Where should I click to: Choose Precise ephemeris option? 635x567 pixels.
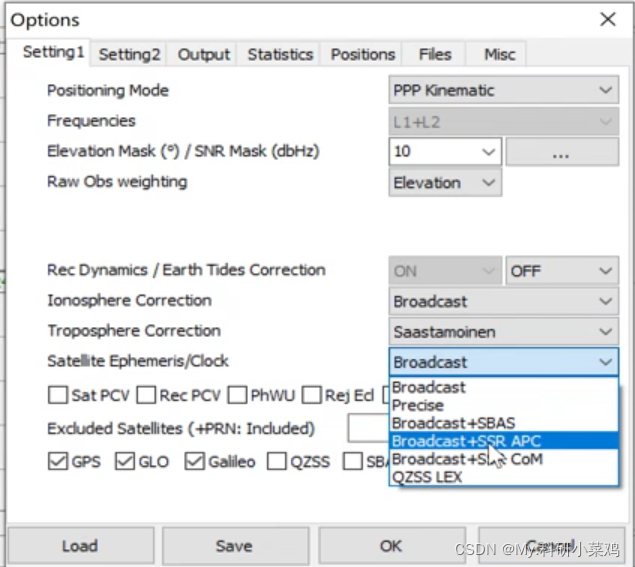point(503,405)
